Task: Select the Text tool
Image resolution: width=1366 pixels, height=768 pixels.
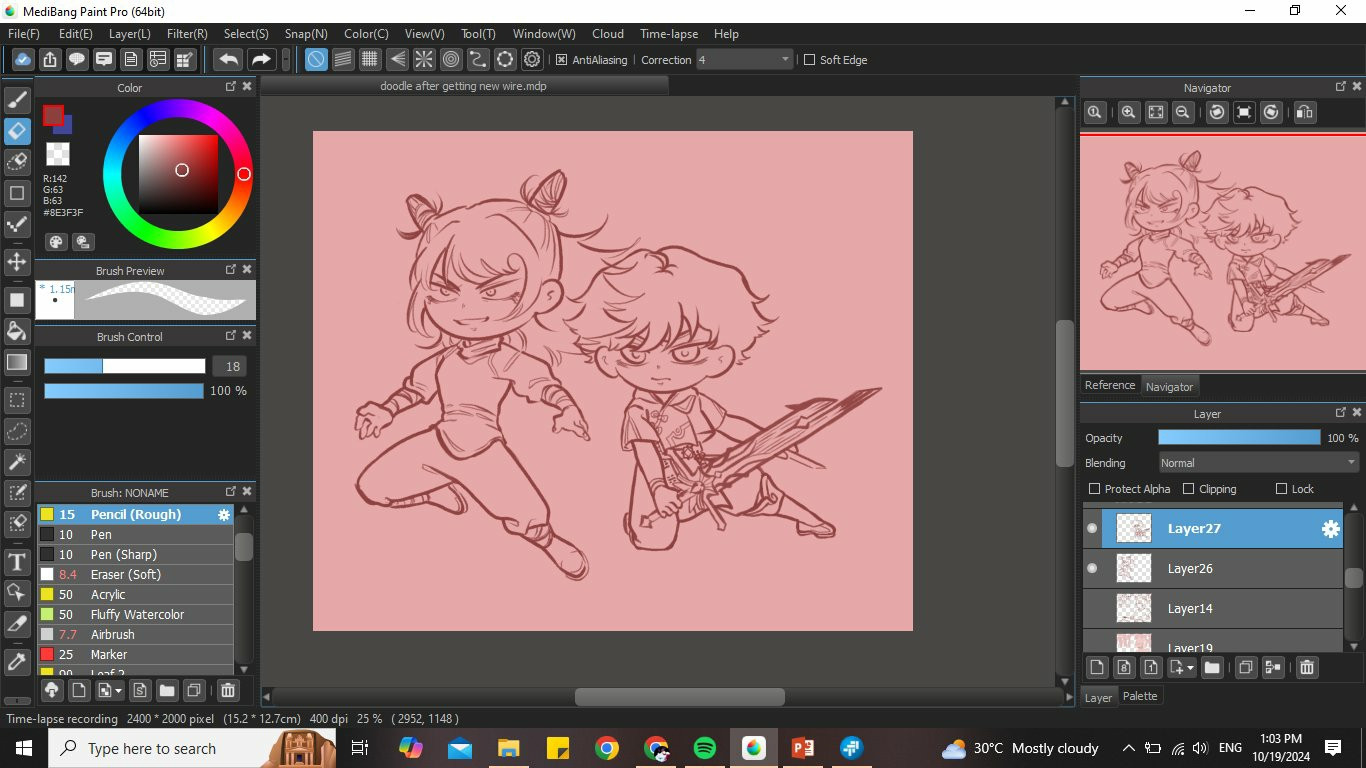Action: click(x=17, y=562)
